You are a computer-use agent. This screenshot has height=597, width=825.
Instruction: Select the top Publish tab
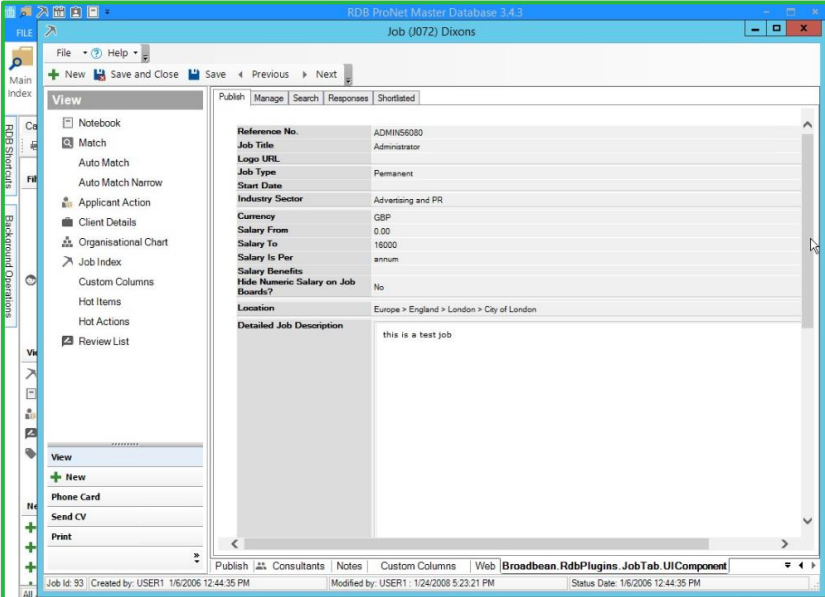[232, 97]
